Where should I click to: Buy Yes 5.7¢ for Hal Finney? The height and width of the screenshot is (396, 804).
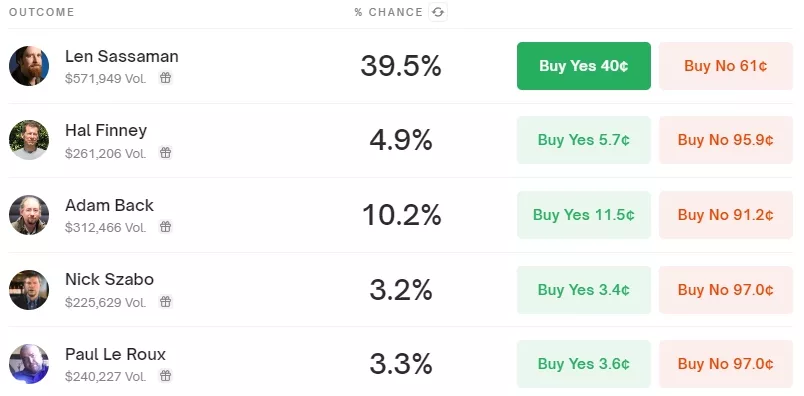point(584,140)
